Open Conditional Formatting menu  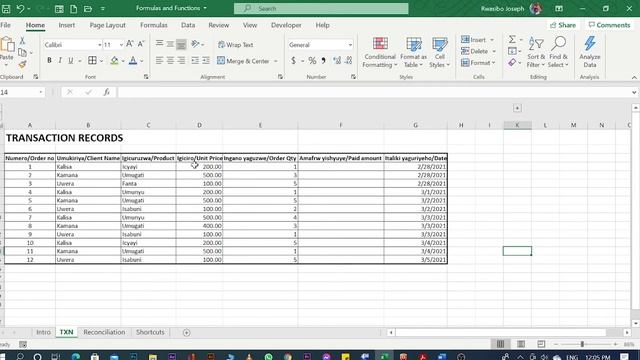coord(380,52)
